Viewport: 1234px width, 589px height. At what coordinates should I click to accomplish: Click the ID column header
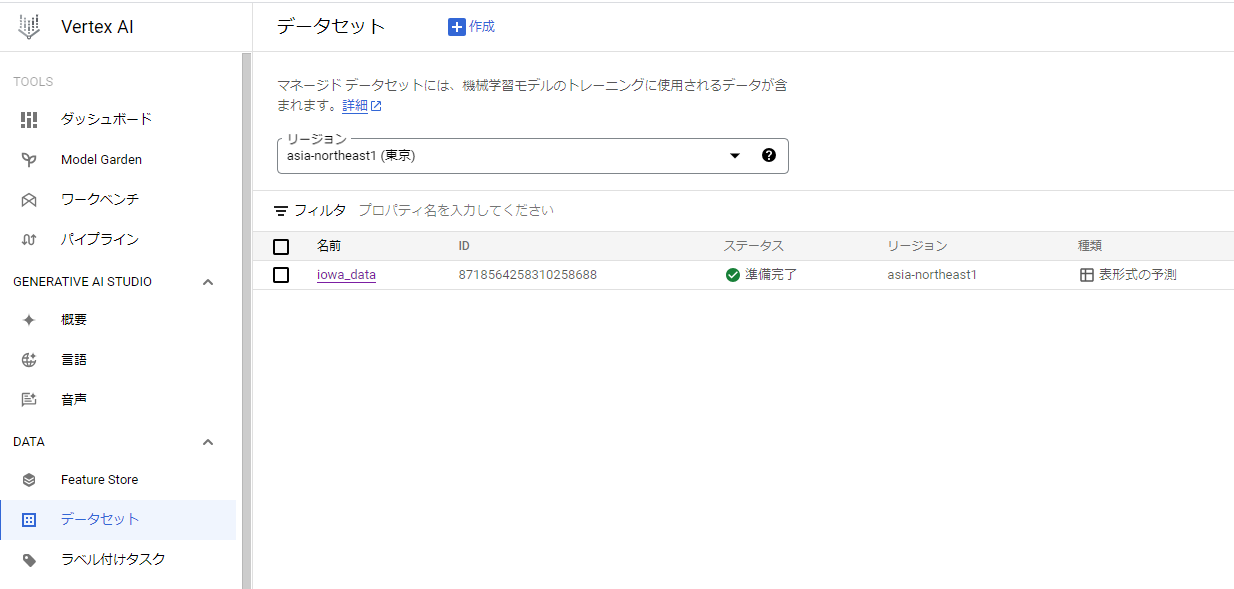click(x=464, y=246)
